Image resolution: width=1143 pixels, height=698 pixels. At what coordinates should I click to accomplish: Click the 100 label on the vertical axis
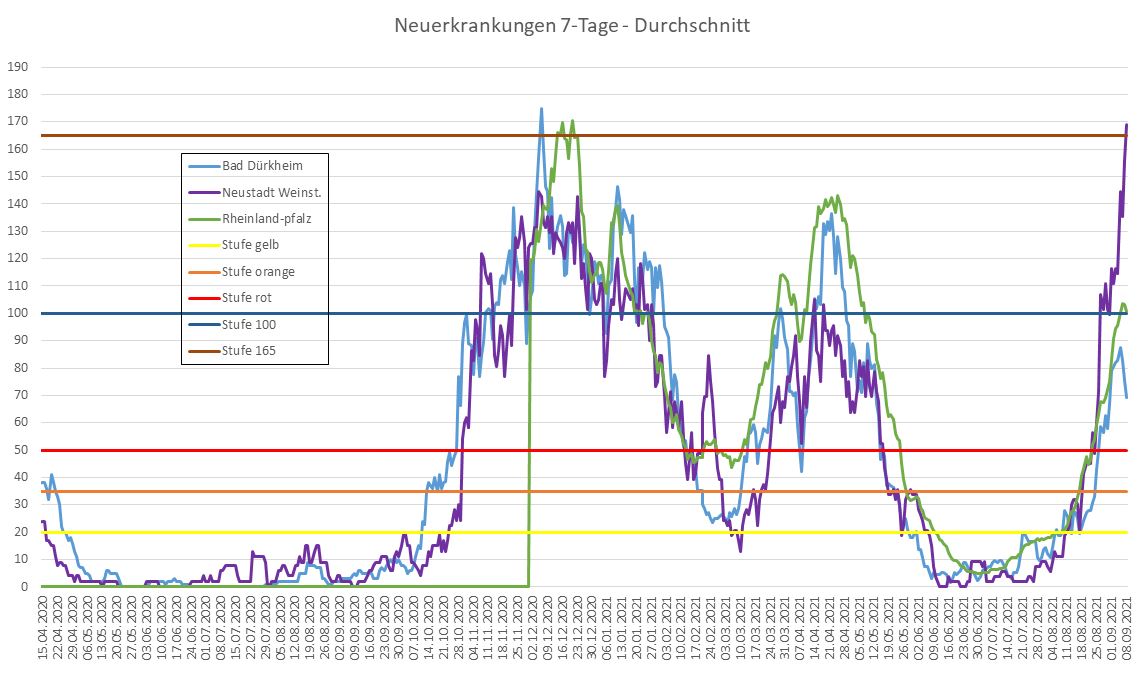(17, 313)
